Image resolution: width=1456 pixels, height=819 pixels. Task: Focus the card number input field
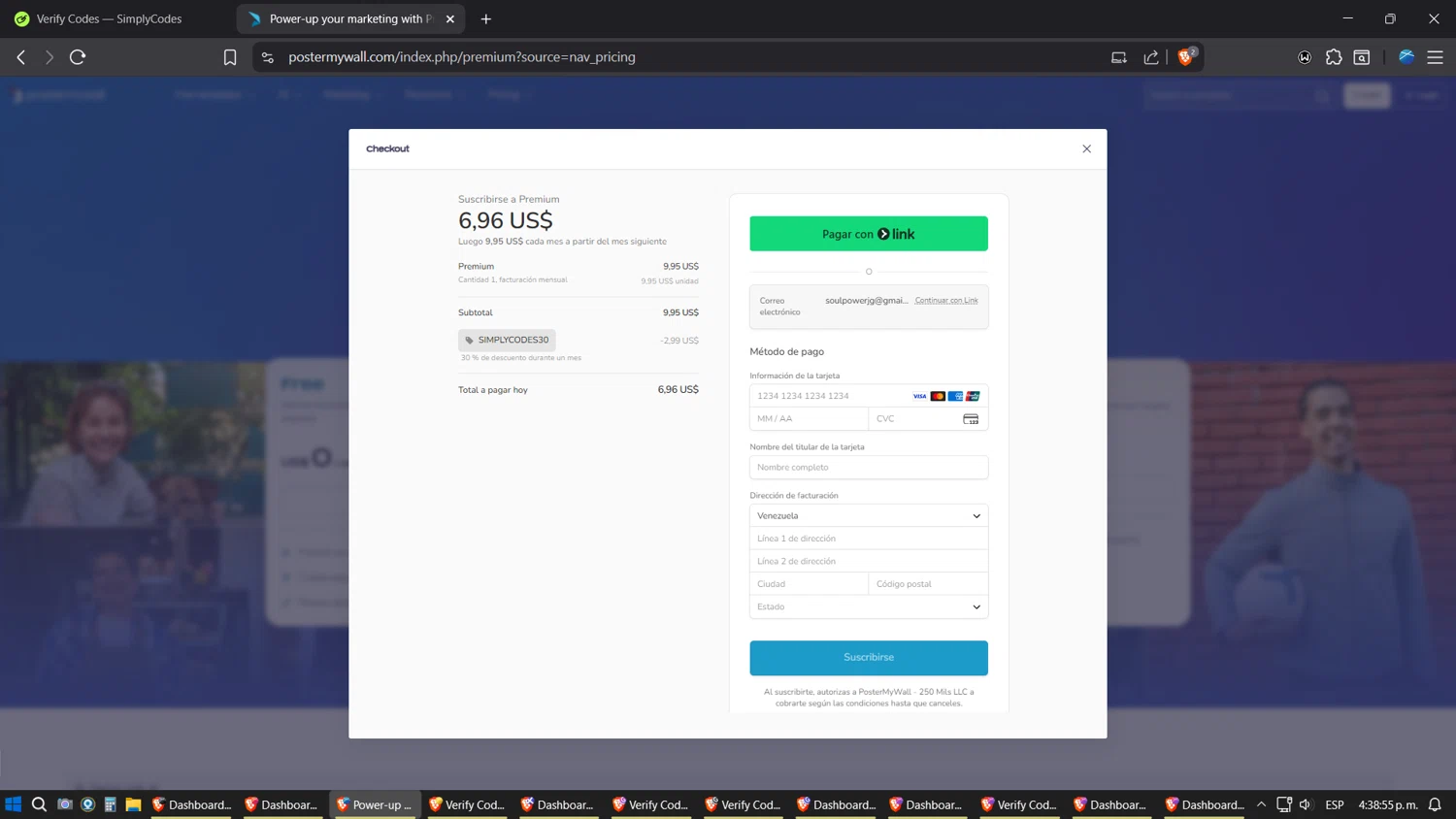[830, 396]
